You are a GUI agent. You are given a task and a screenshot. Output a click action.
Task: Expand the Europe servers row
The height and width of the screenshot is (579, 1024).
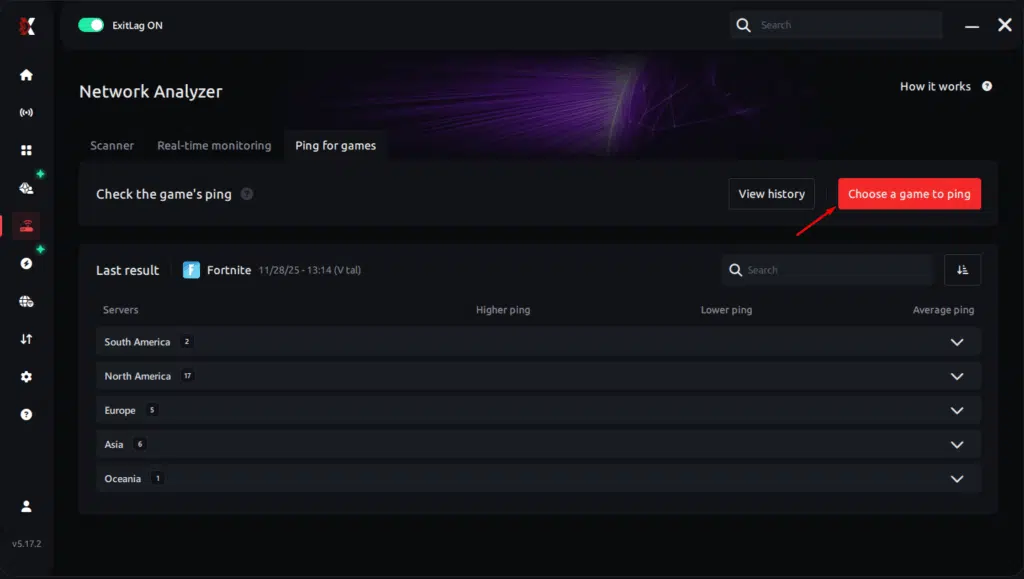click(x=538, y=410)
